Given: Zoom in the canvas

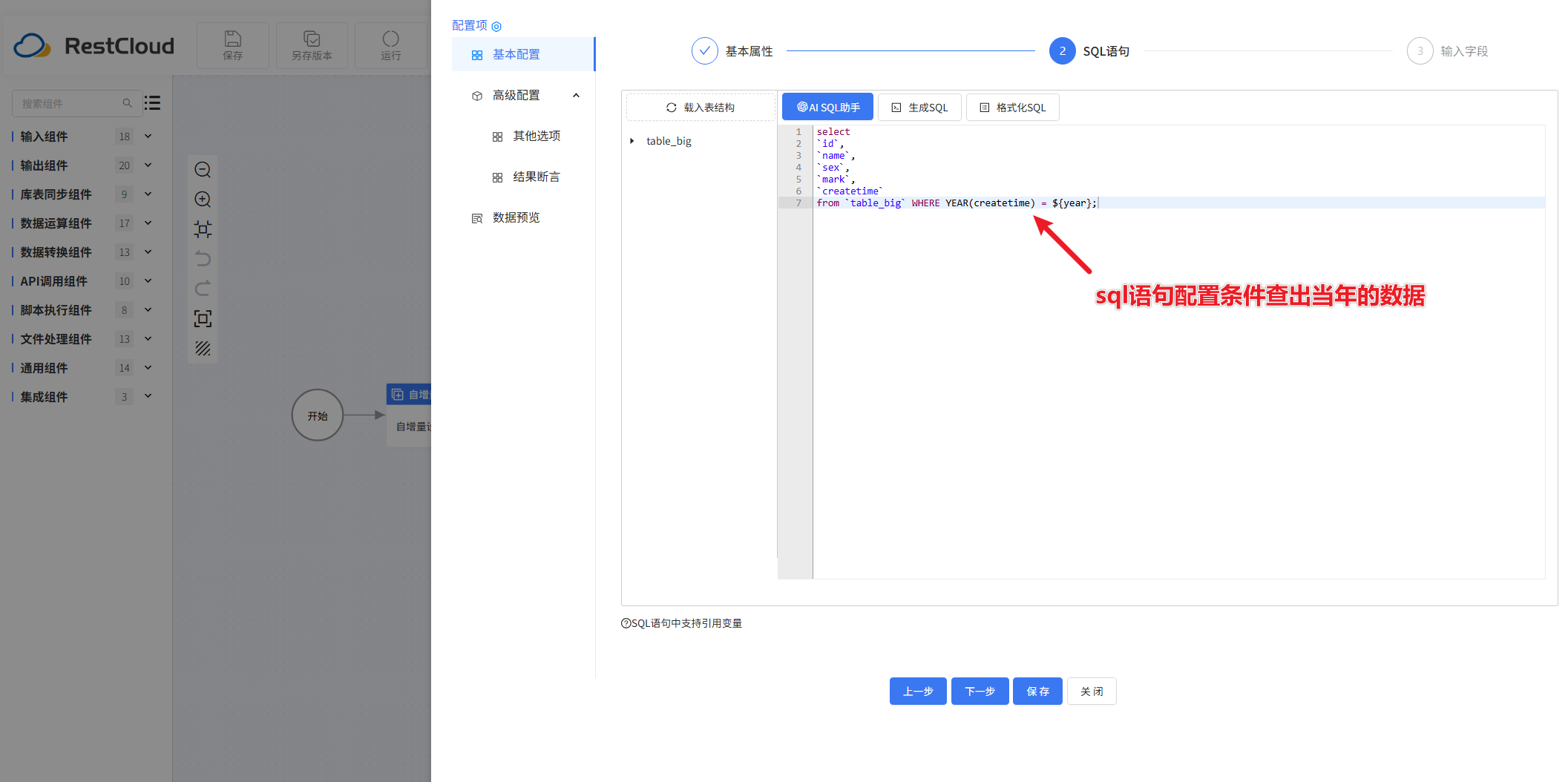Looking at the screenshot, I should click(x=203, y=200).
